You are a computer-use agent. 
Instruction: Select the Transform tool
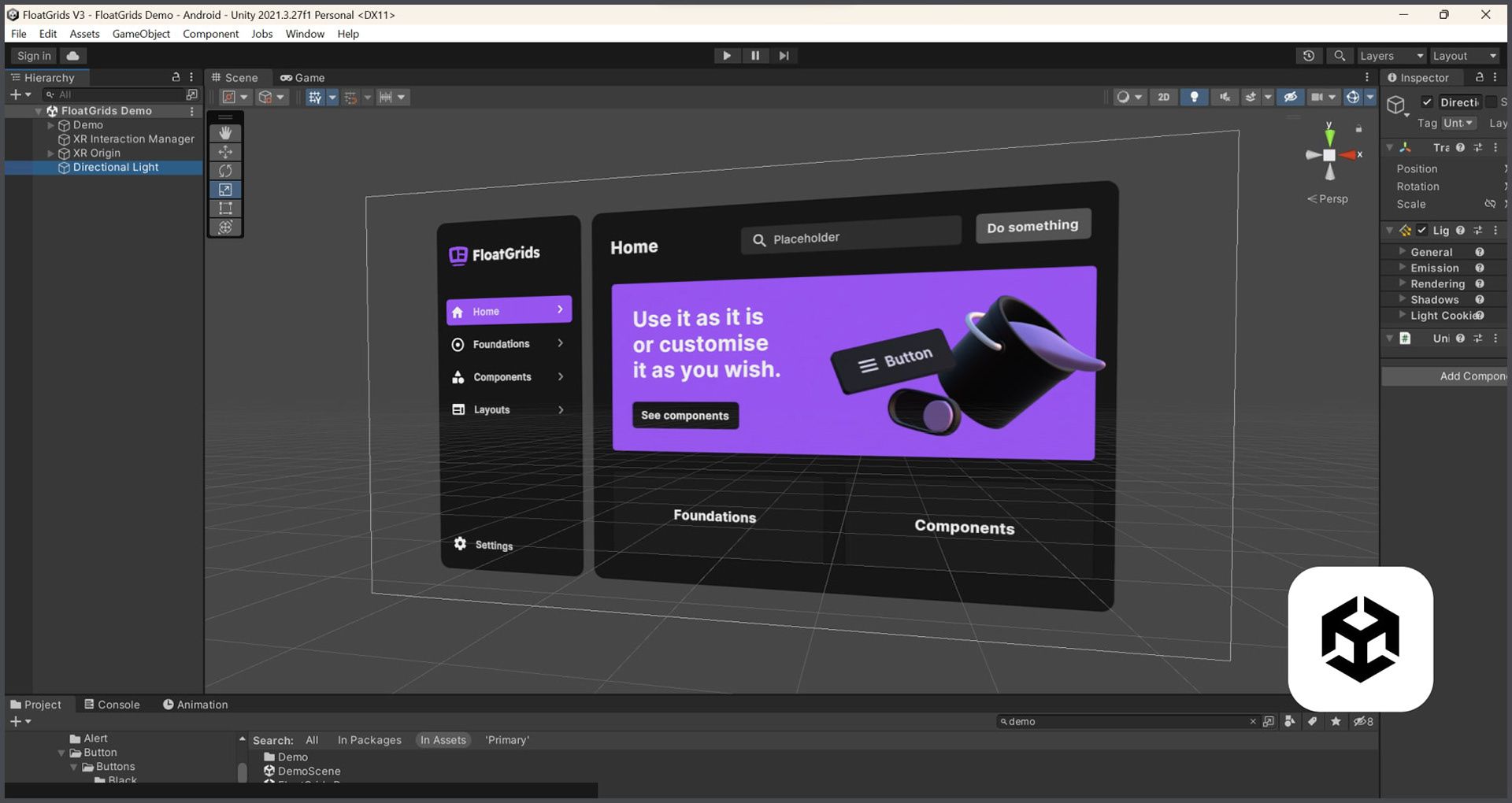coord(225,228)
